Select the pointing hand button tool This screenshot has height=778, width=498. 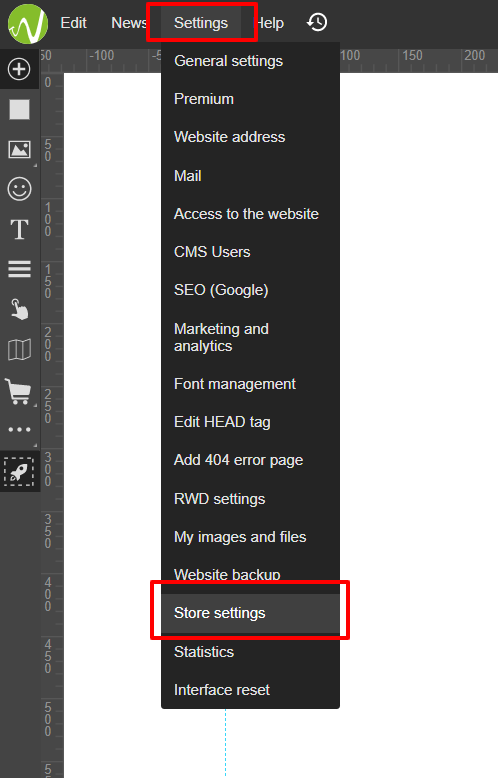[x=19, y=309]
